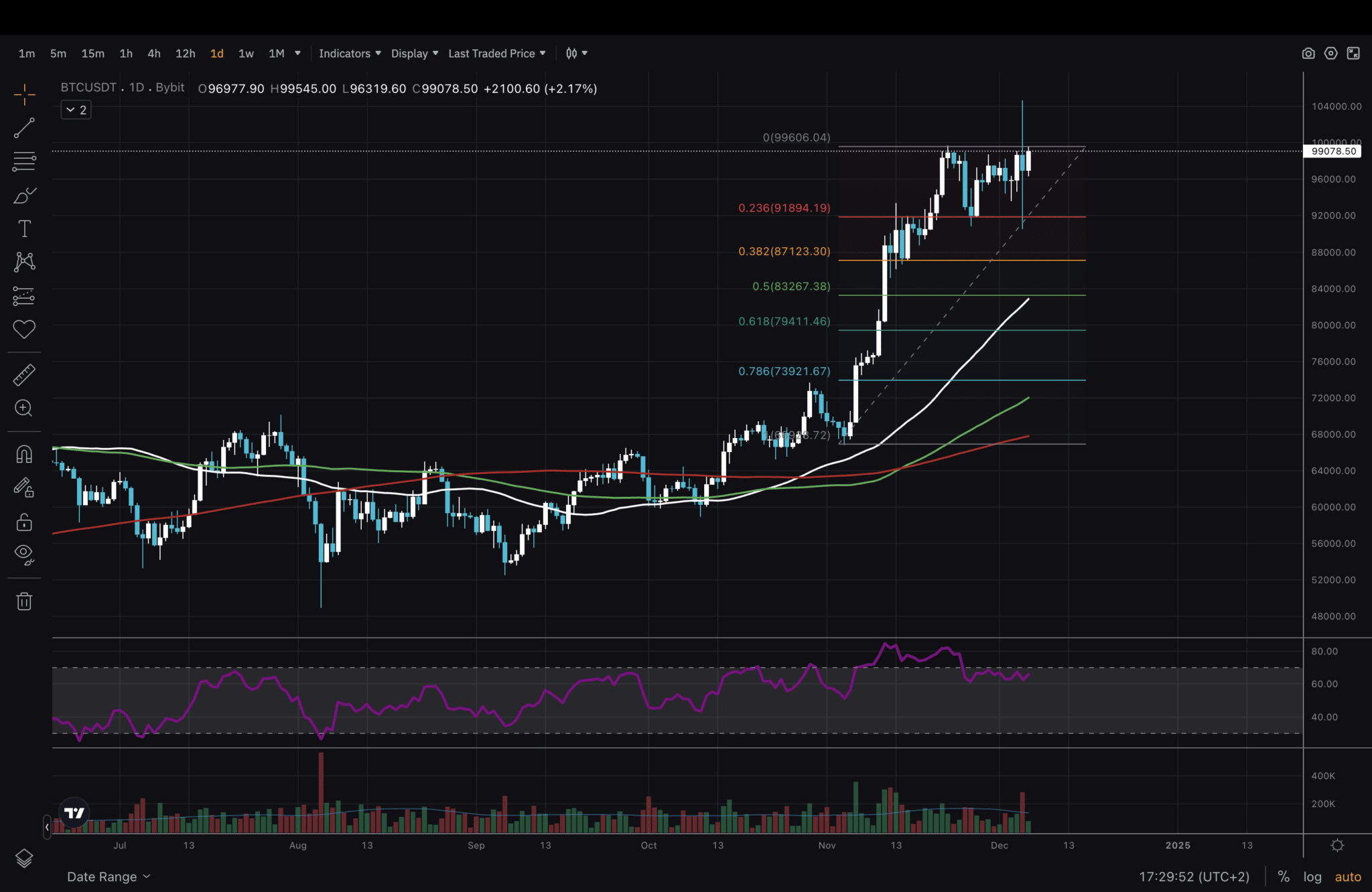Switch to the 1m timeframe
The height and width of the screenshot is (892, 1372).
27,54
